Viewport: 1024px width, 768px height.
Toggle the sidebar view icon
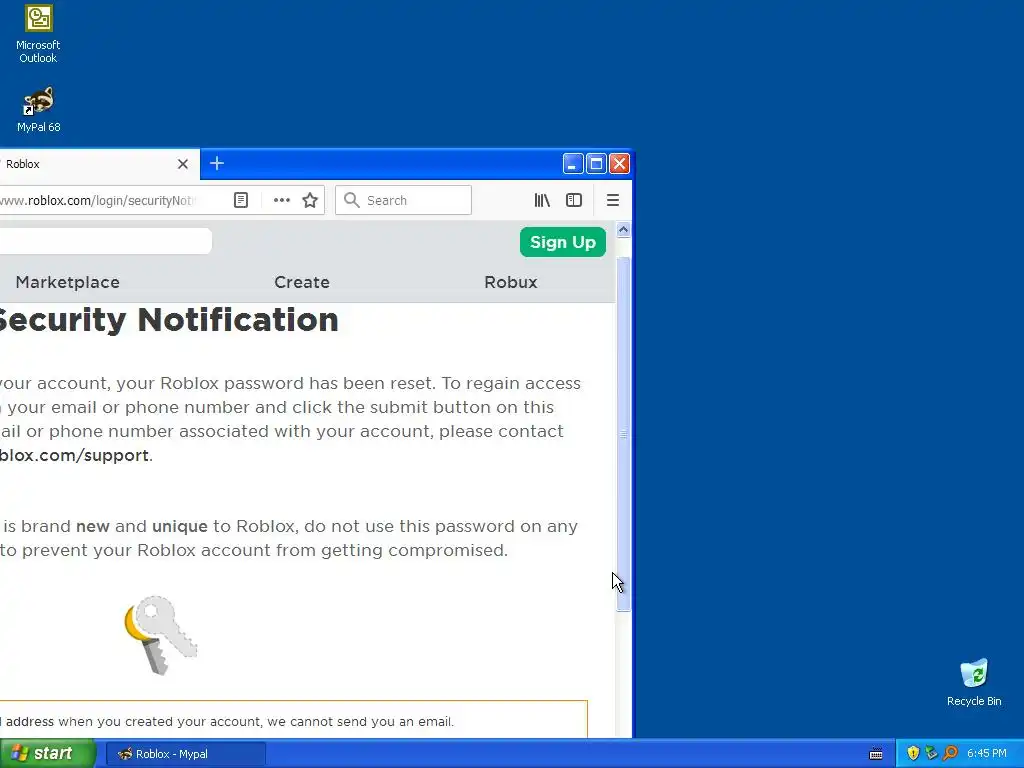click(x=573, y=200)
